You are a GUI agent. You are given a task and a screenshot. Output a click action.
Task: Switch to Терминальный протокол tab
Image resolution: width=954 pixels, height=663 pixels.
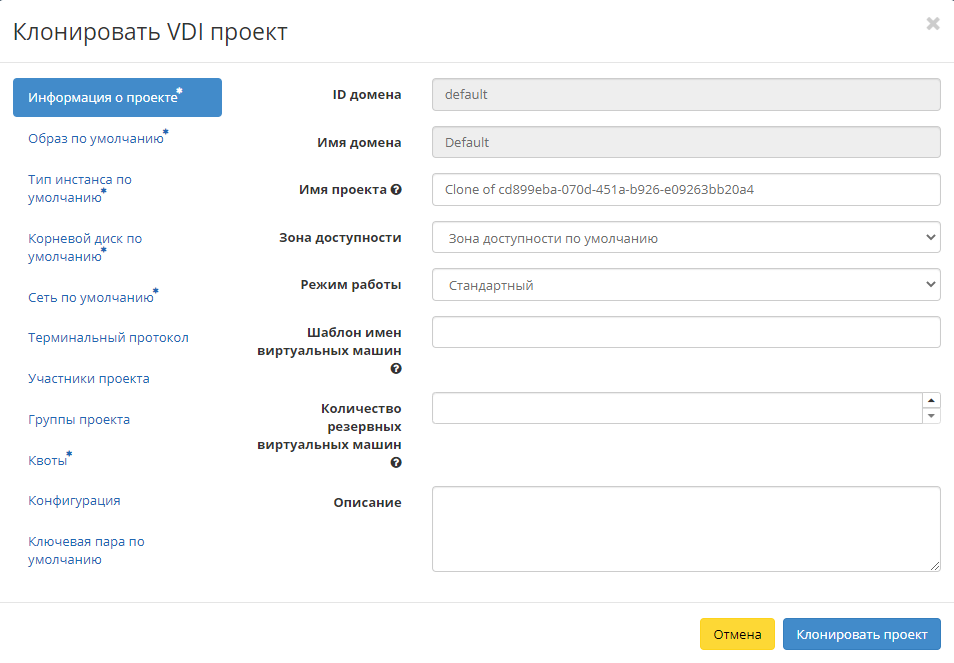108,338
